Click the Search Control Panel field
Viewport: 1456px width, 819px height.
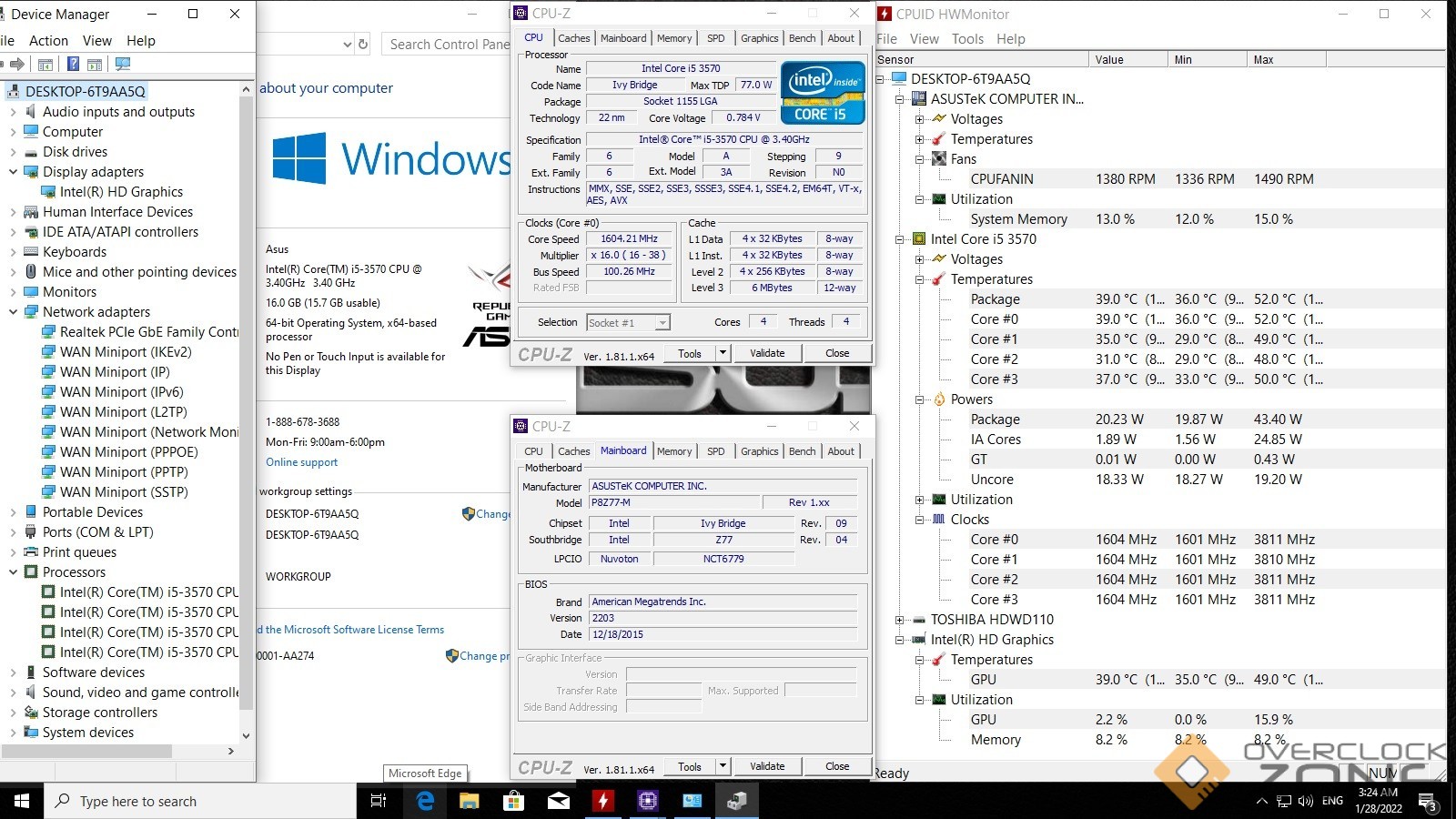click(448, 44)
